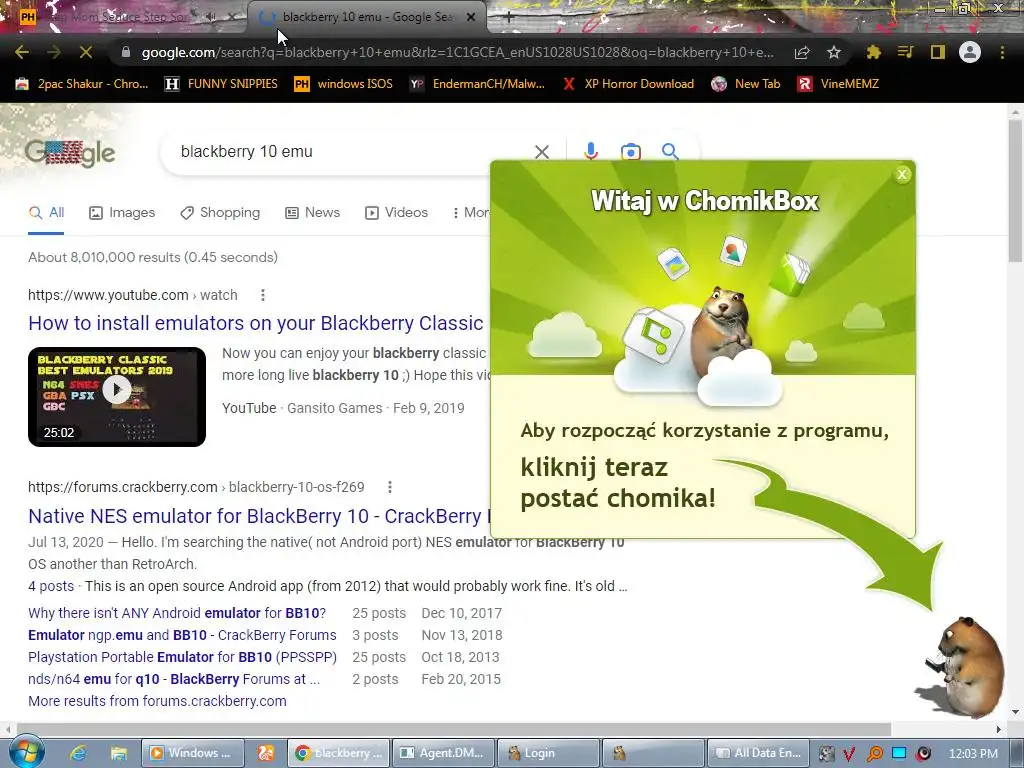Share this page icon in address bar
The height and width of the screenshot is (768, 1024).
(802, 52)
